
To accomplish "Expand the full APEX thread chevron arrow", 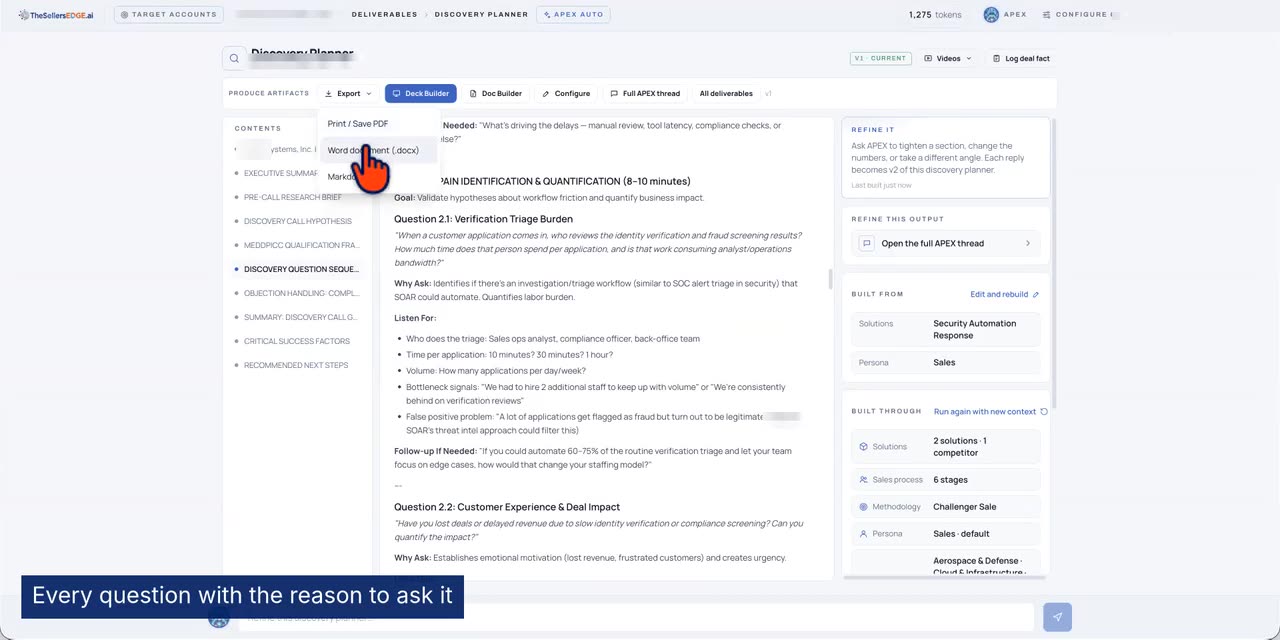I will 1028,243.
